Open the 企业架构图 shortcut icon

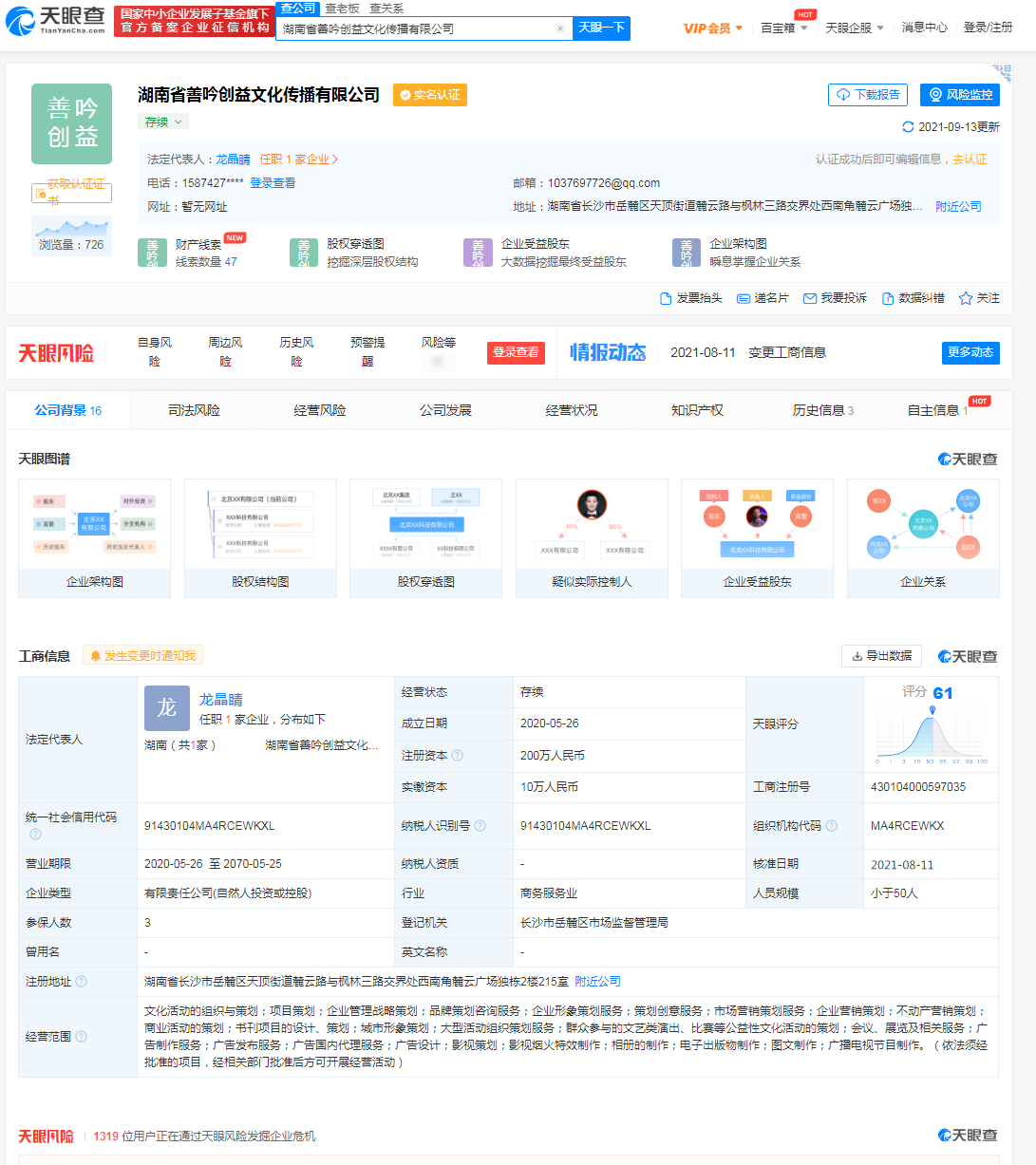point(687,253)
